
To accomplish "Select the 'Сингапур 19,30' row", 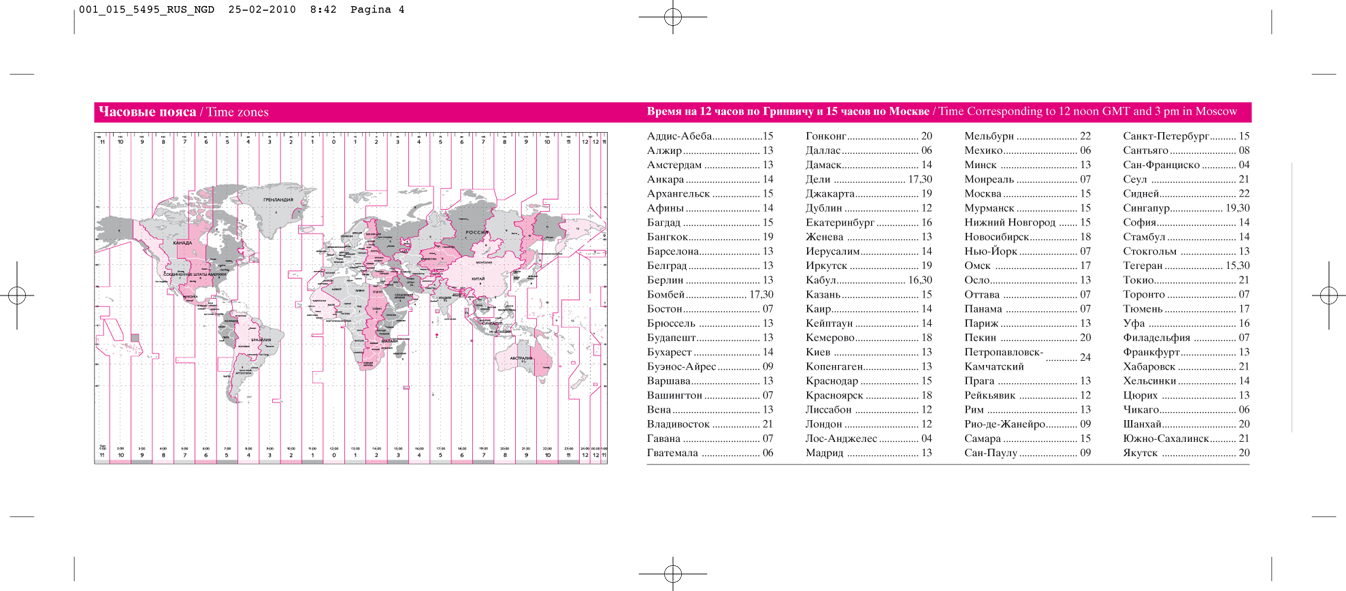I will pyautogui.click(x=1187, y=208).
